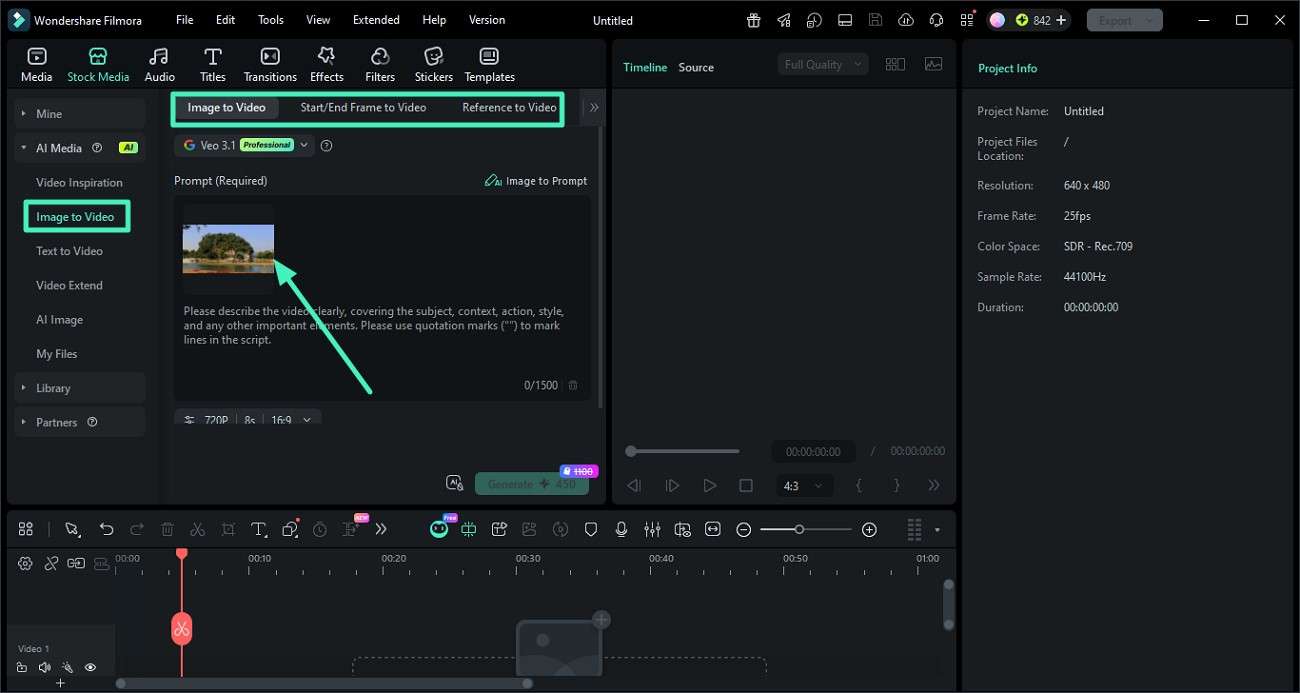Open the apps grid icon with red dot
Image resolution: width=1300 pixels, height=693 pixels.
966,20
